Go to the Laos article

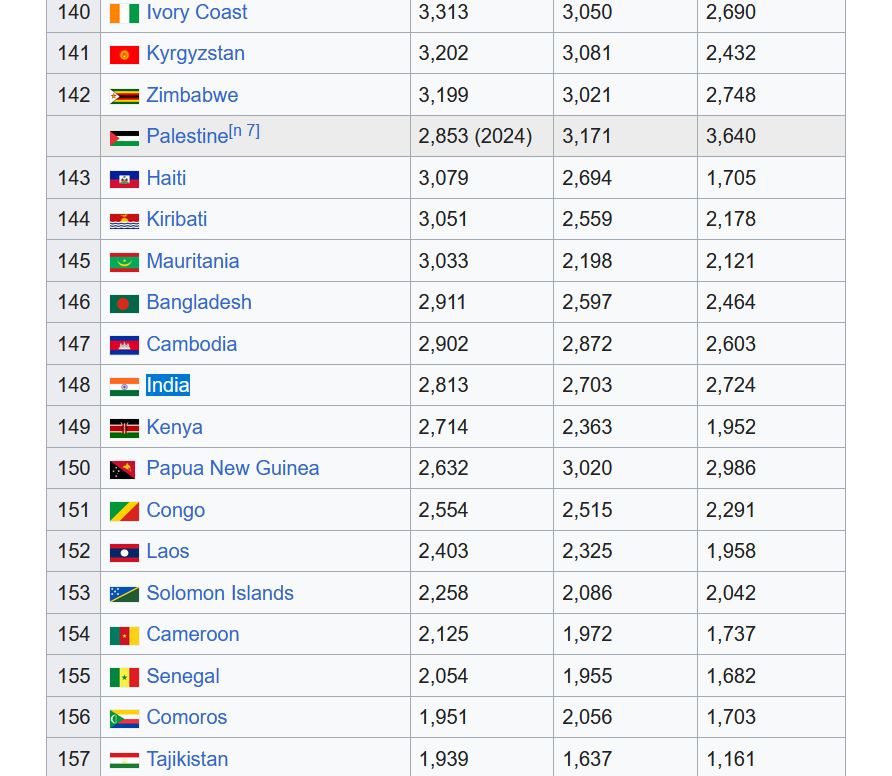click(168, 552)
